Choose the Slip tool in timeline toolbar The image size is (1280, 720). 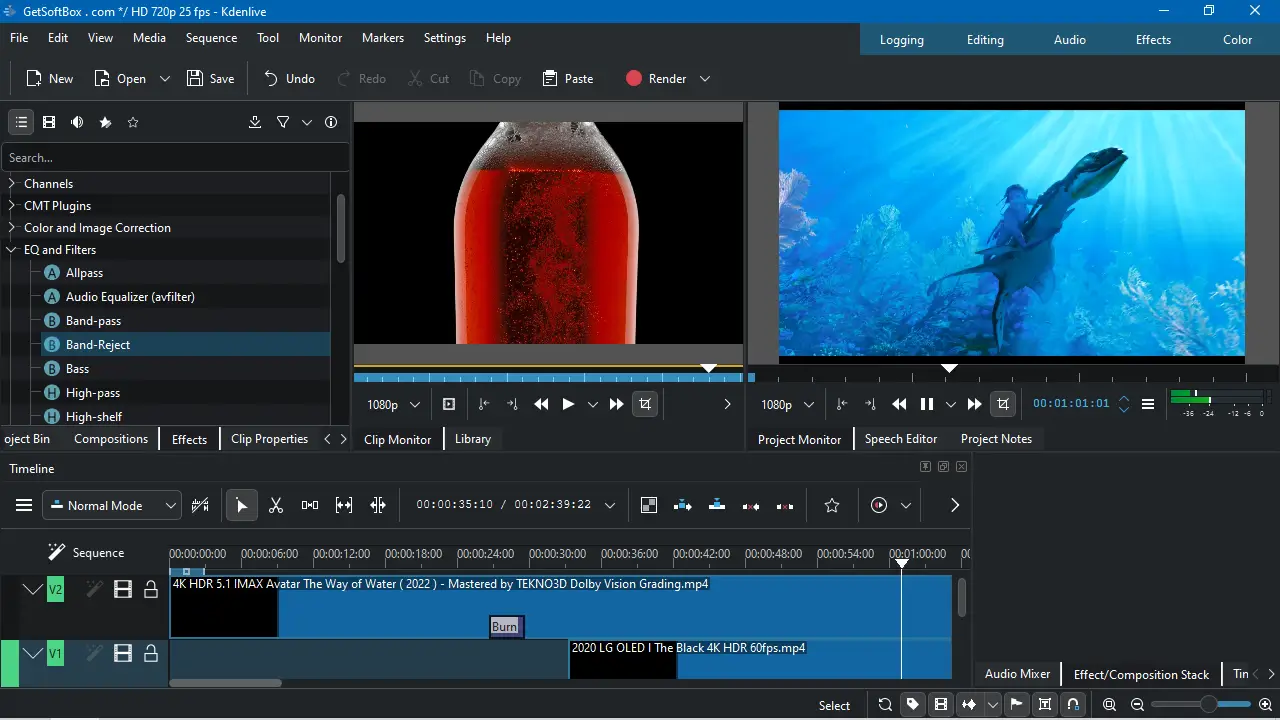pyautogui.click(x=344, y=505)
